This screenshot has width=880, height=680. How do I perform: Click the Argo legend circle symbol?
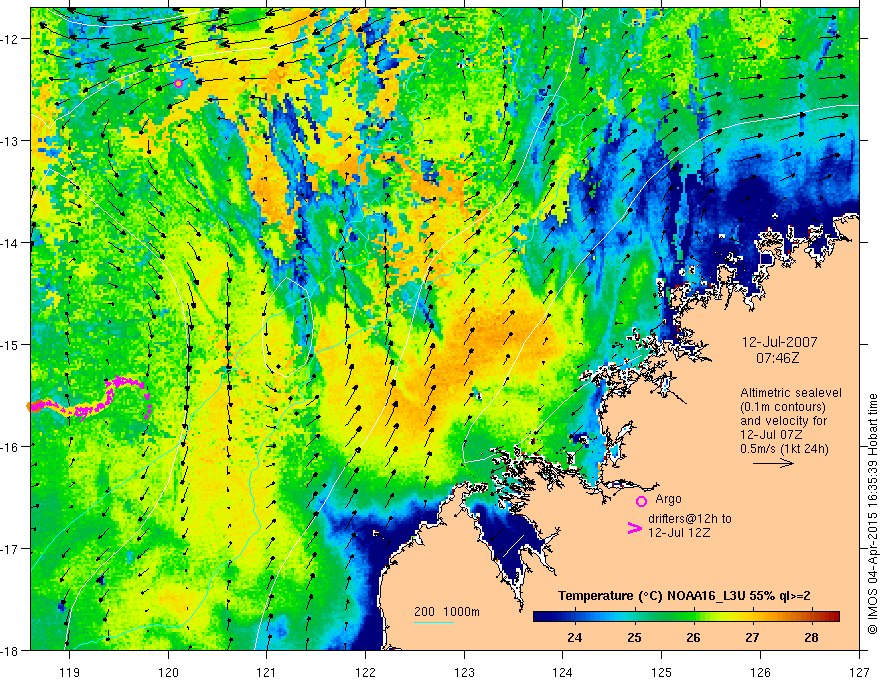(x=641, y=501)
